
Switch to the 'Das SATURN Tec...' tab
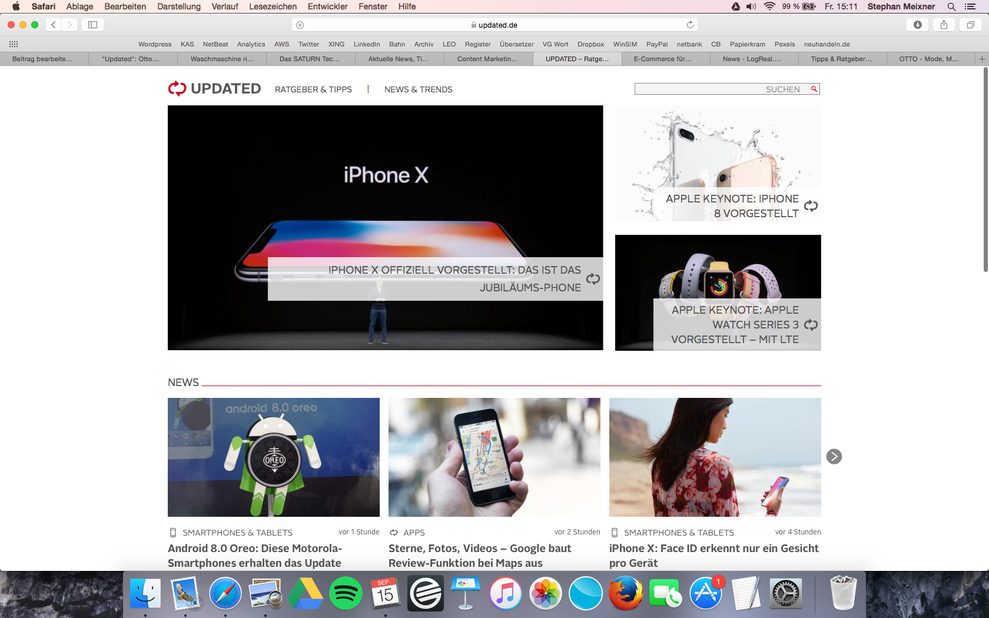click(309, 59)
